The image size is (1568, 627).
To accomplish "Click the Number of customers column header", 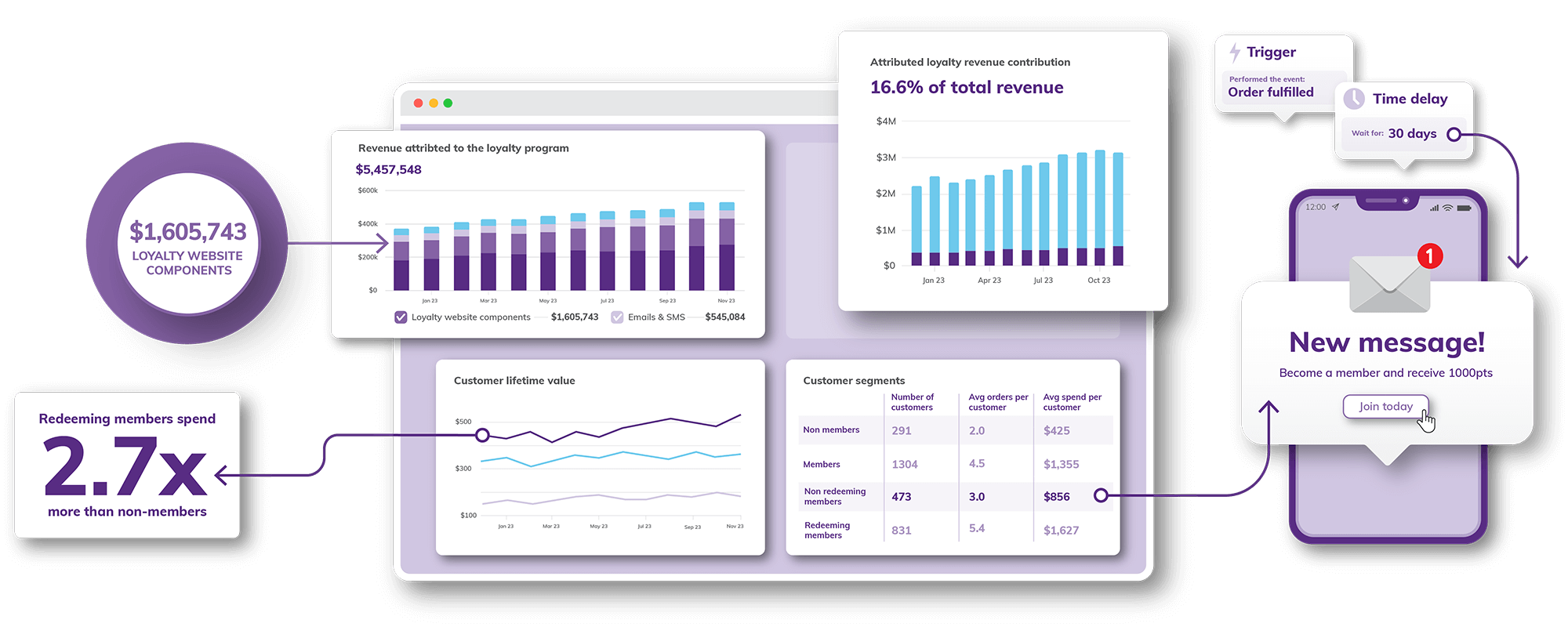I will coord(912,402).
